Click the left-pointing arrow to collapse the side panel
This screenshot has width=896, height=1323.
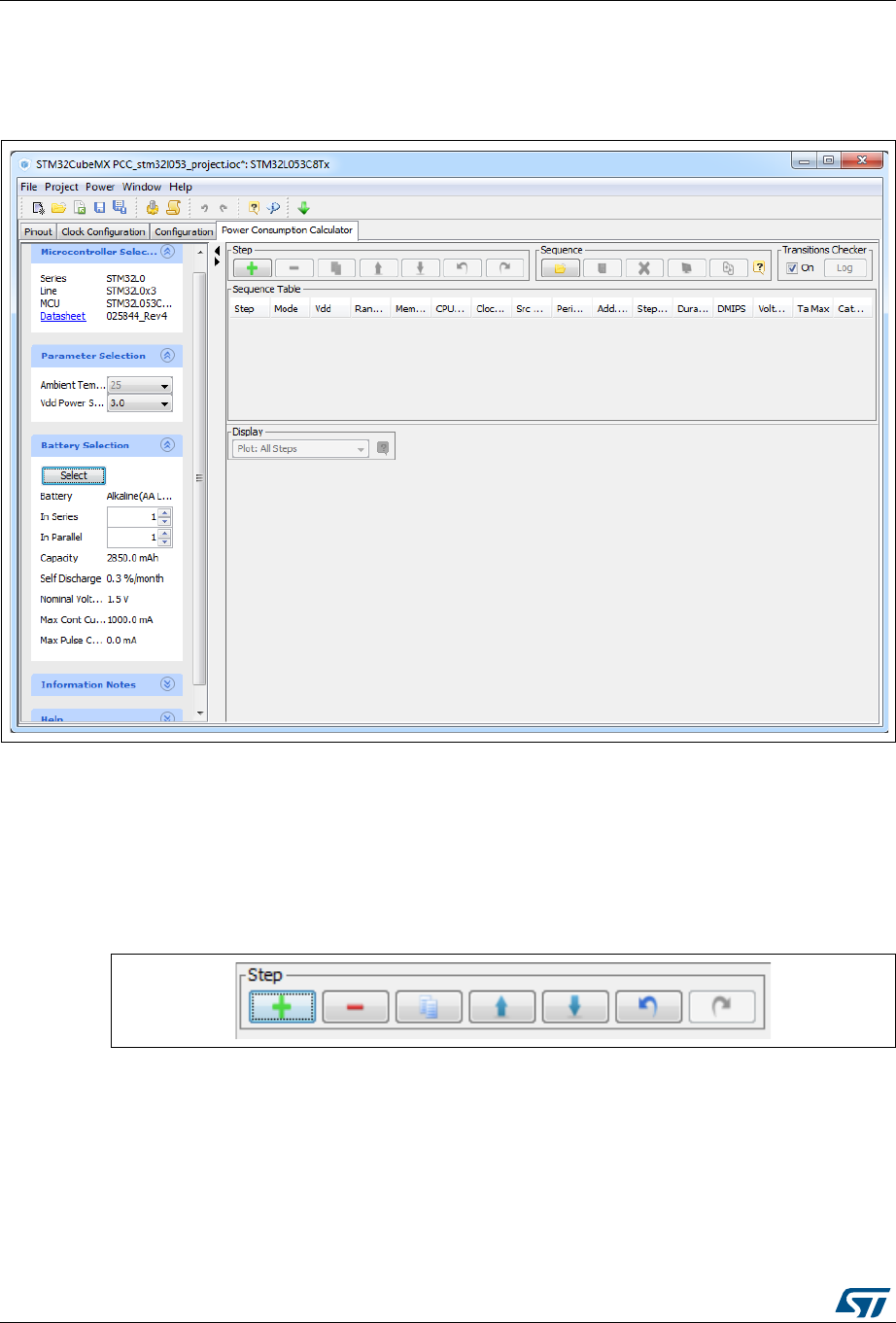pos(217,250)
